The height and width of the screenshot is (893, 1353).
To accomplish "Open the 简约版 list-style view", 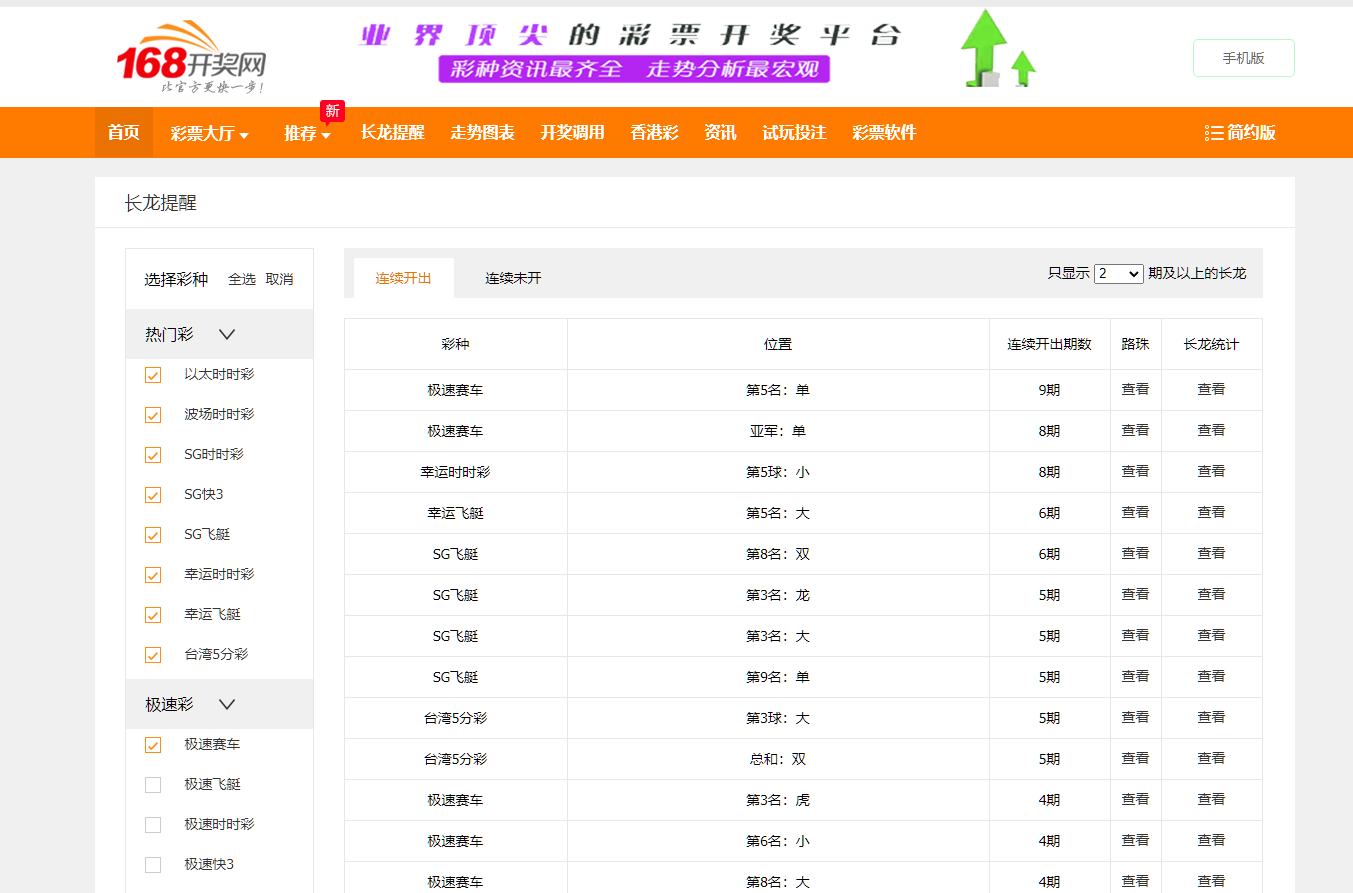I will pos(1240,131).
